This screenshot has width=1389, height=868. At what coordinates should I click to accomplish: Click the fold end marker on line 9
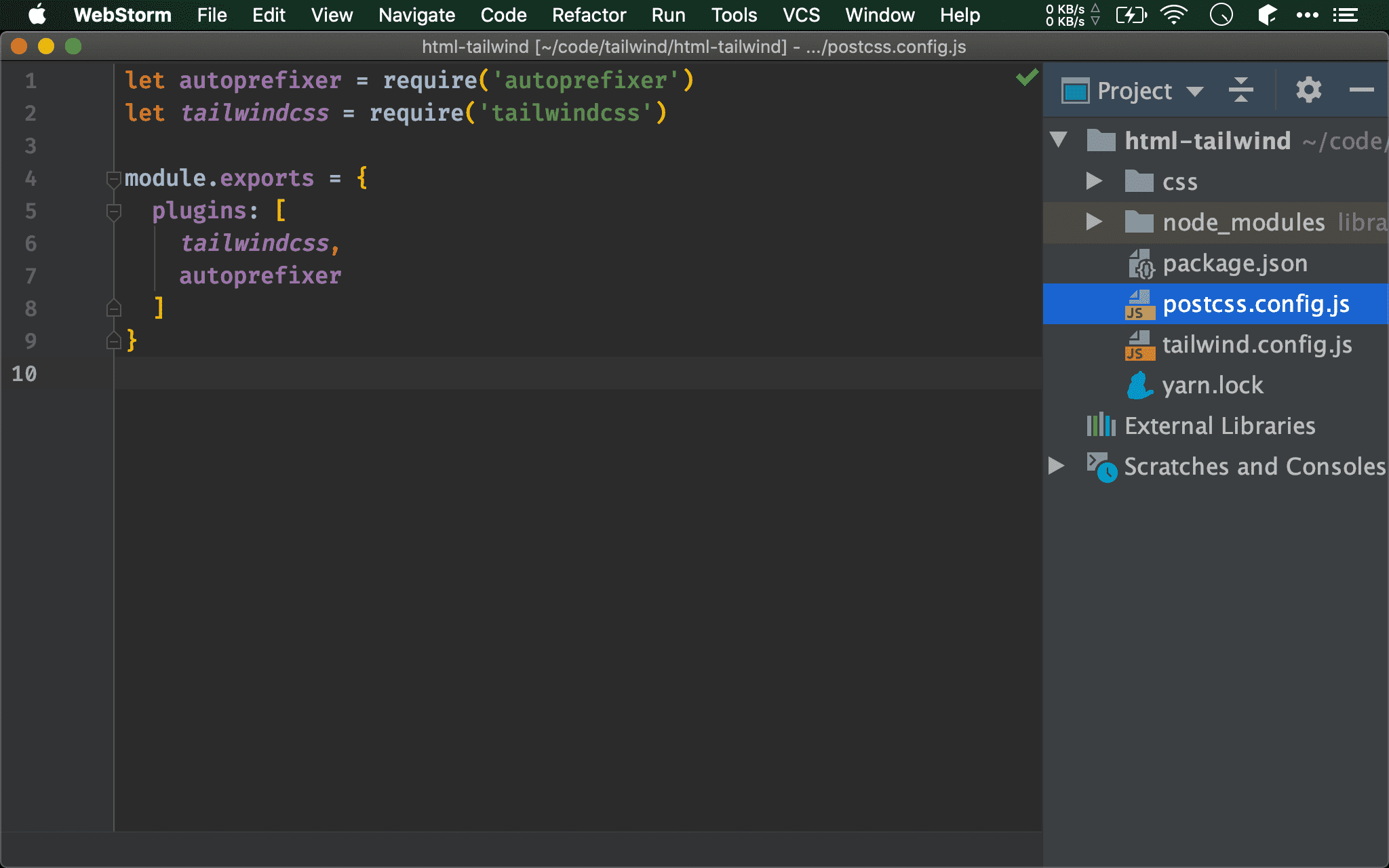click(114, 340)
